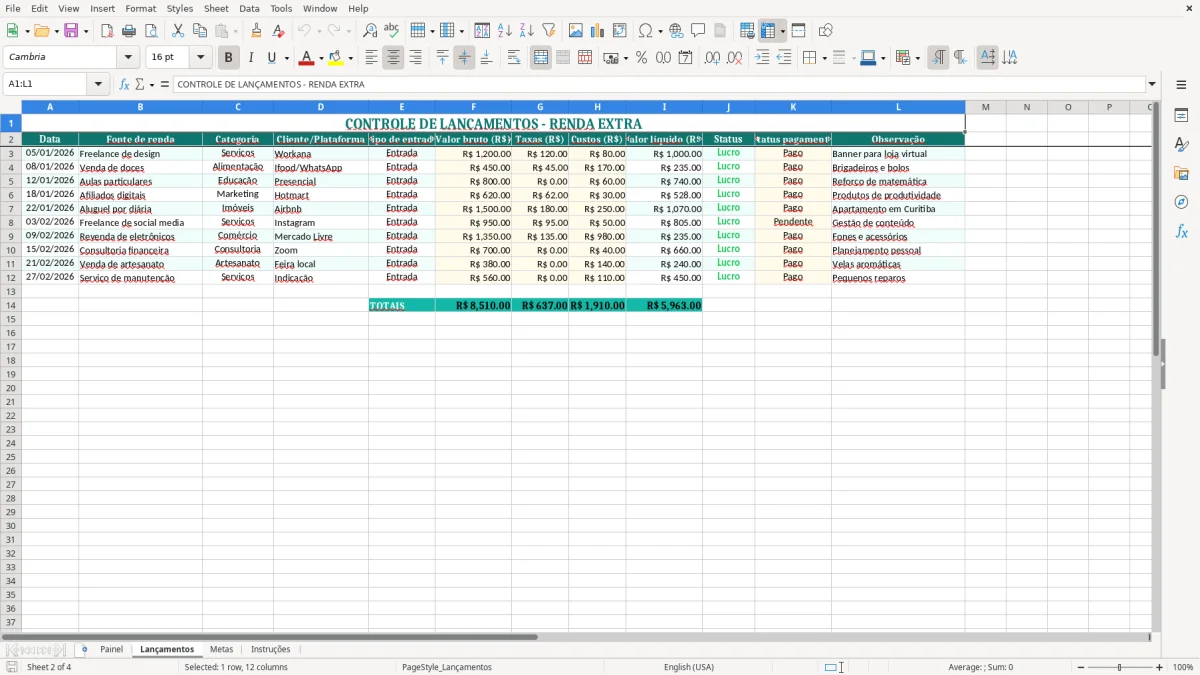Format cell as date

point(685,58)
